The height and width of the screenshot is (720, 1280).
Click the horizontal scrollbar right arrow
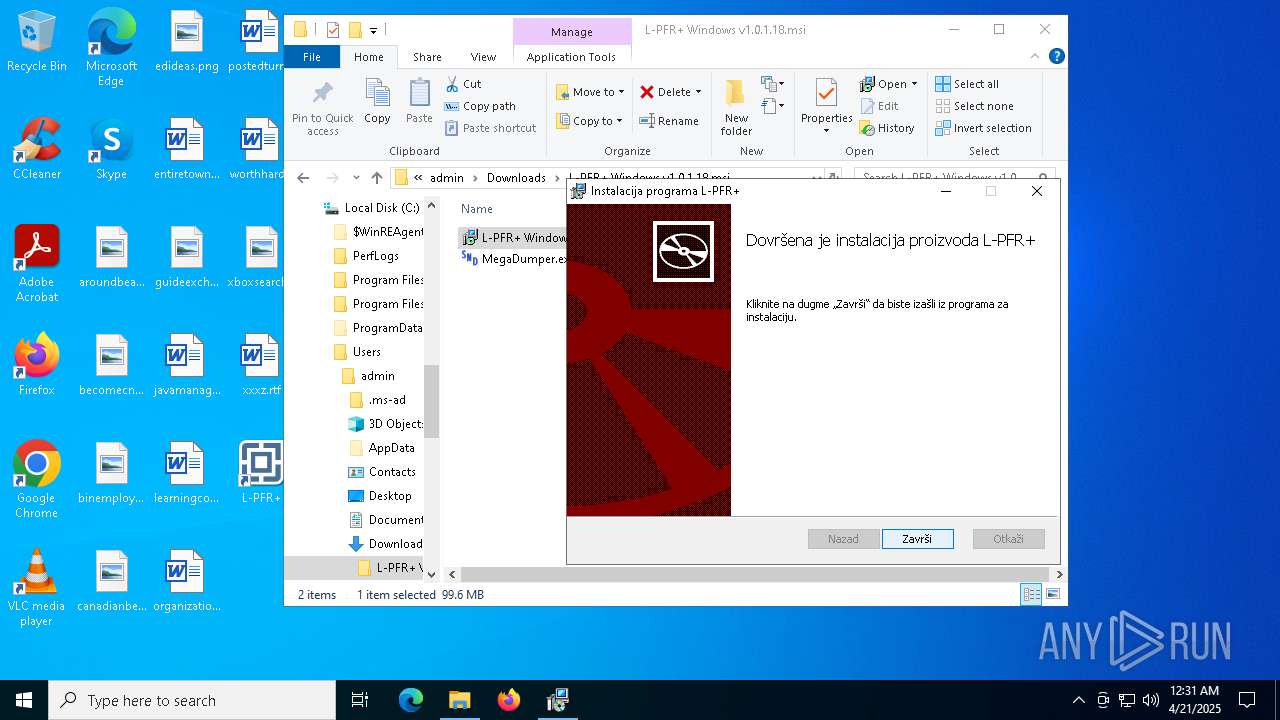point(1059,574)
